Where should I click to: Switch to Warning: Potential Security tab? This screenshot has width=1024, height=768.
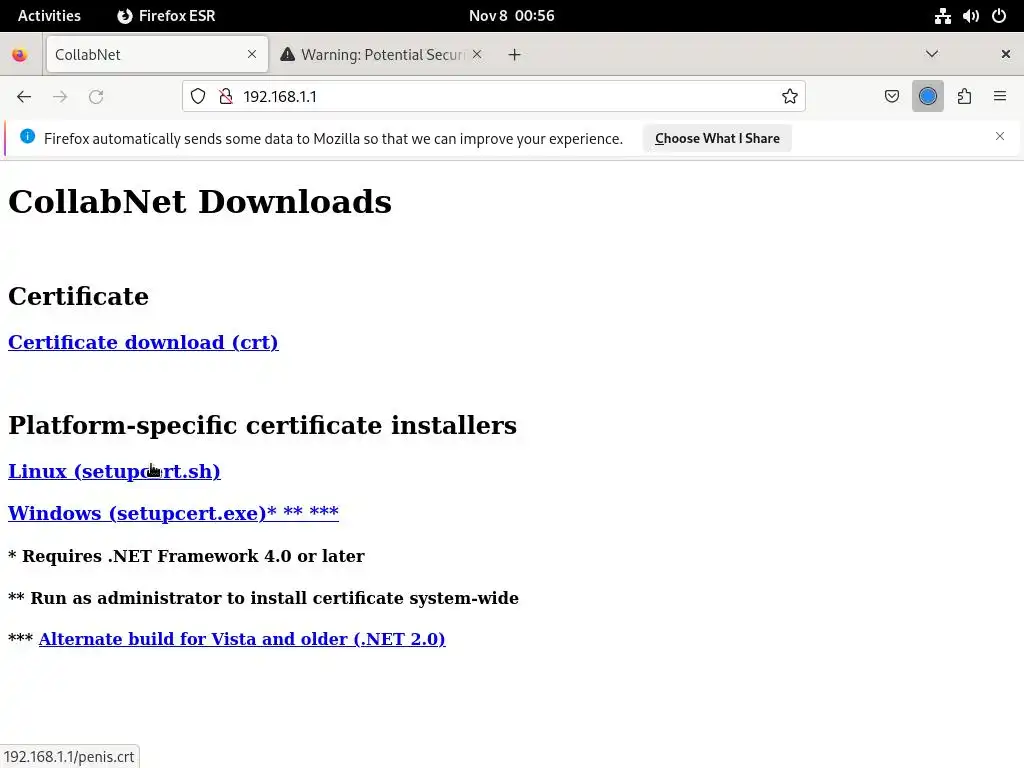(382, 54)
